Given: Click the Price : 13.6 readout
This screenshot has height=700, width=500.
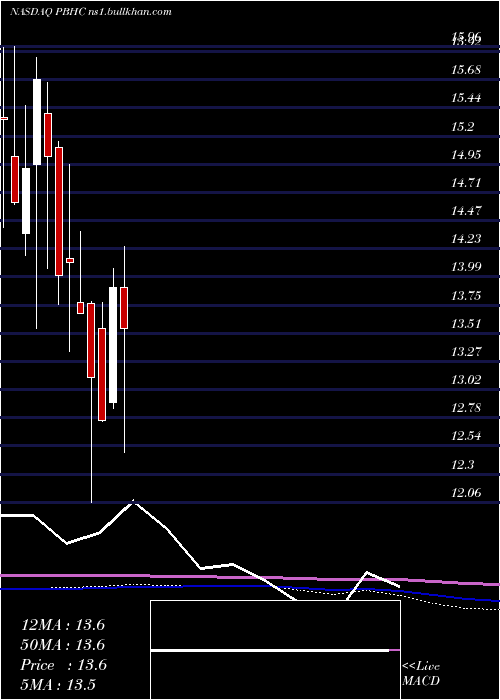Looking at the screenshot, I should click(x=63, y=665).
